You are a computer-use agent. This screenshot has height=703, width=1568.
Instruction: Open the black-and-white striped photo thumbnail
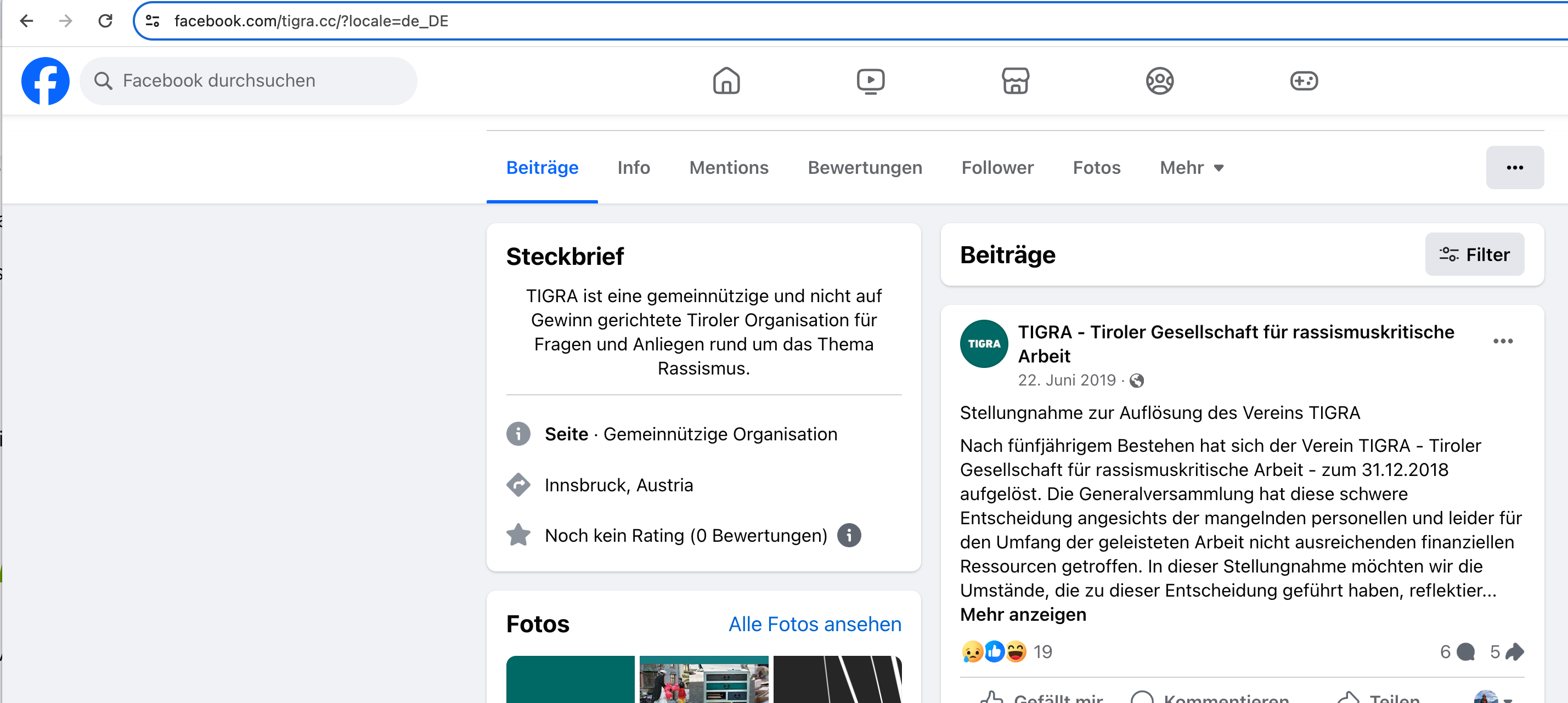tap(837, 679)
